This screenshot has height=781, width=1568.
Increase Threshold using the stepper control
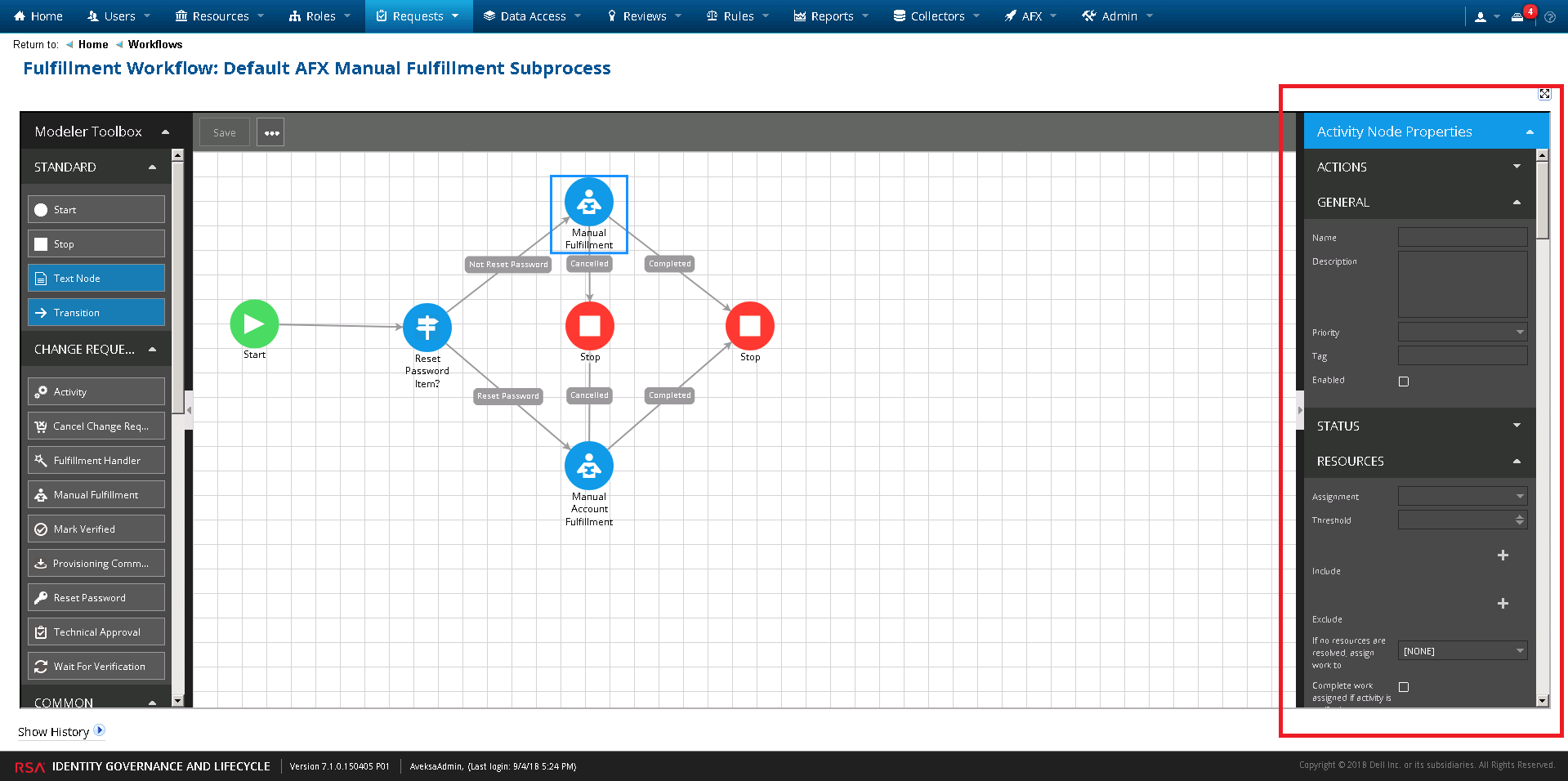tap(1519, 516)
